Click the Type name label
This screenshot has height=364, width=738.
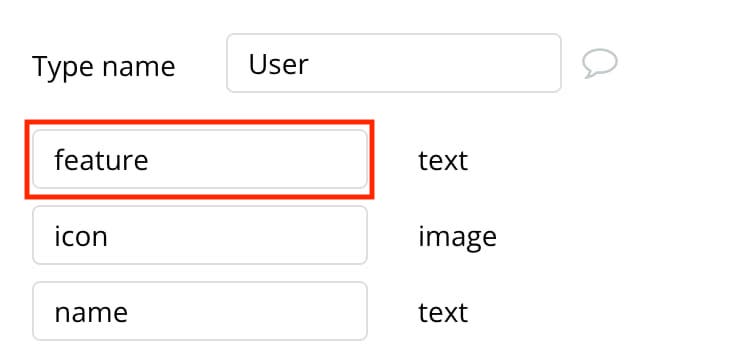pyautogui.click(x=104, y=66)
